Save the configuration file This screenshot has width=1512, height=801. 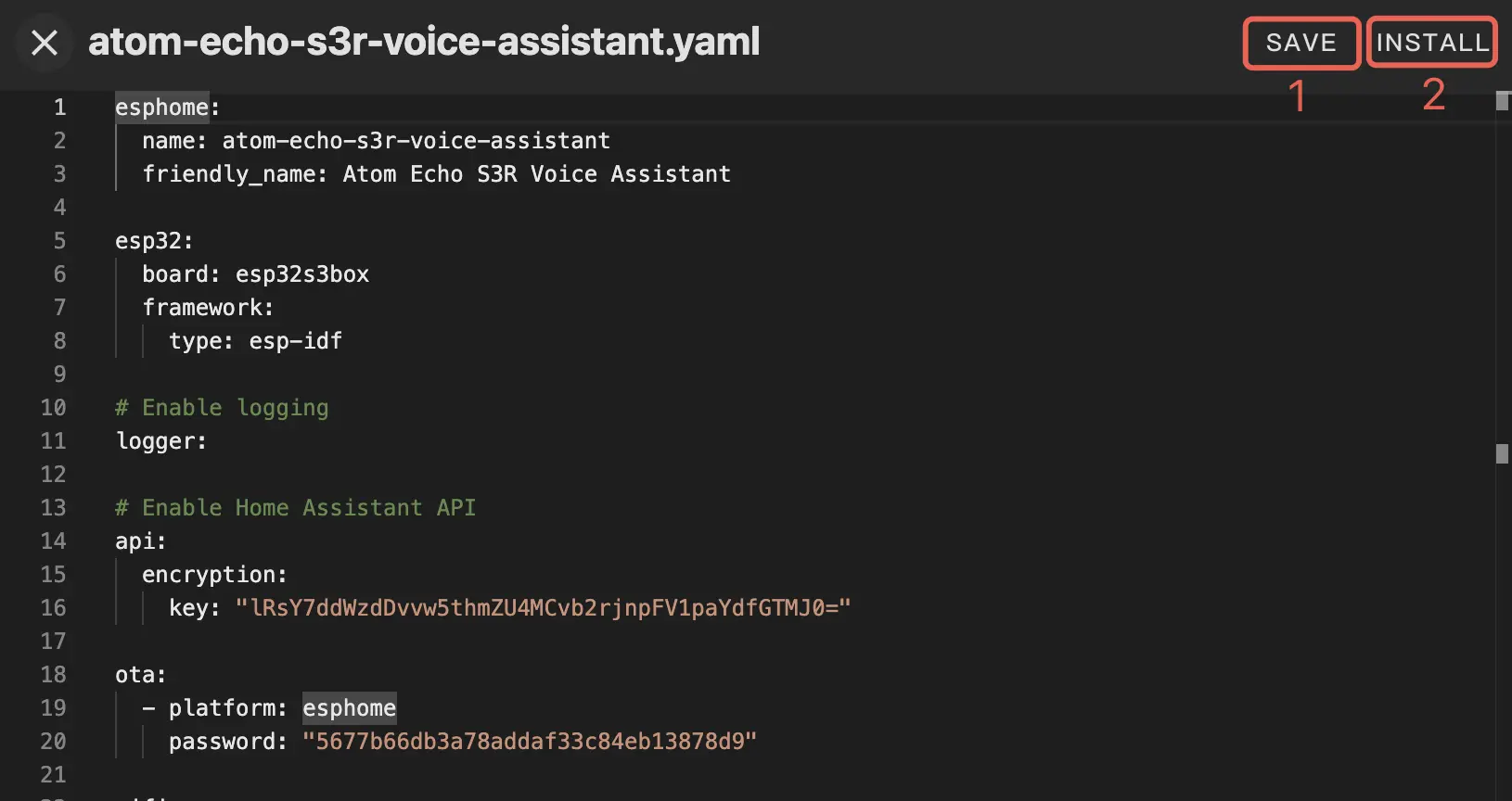point(1301,43)
